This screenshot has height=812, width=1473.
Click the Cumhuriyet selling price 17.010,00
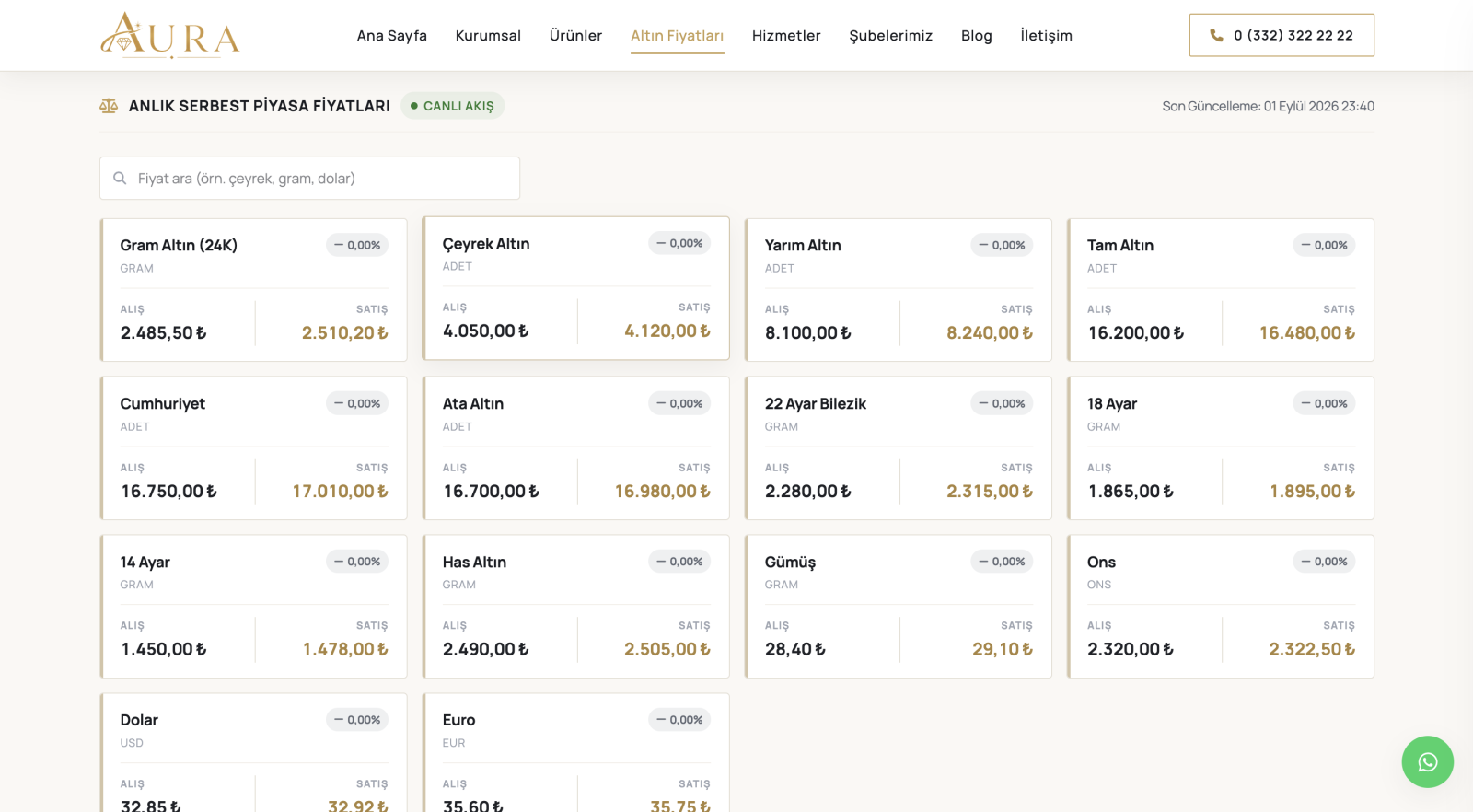(x=341, y=491)
